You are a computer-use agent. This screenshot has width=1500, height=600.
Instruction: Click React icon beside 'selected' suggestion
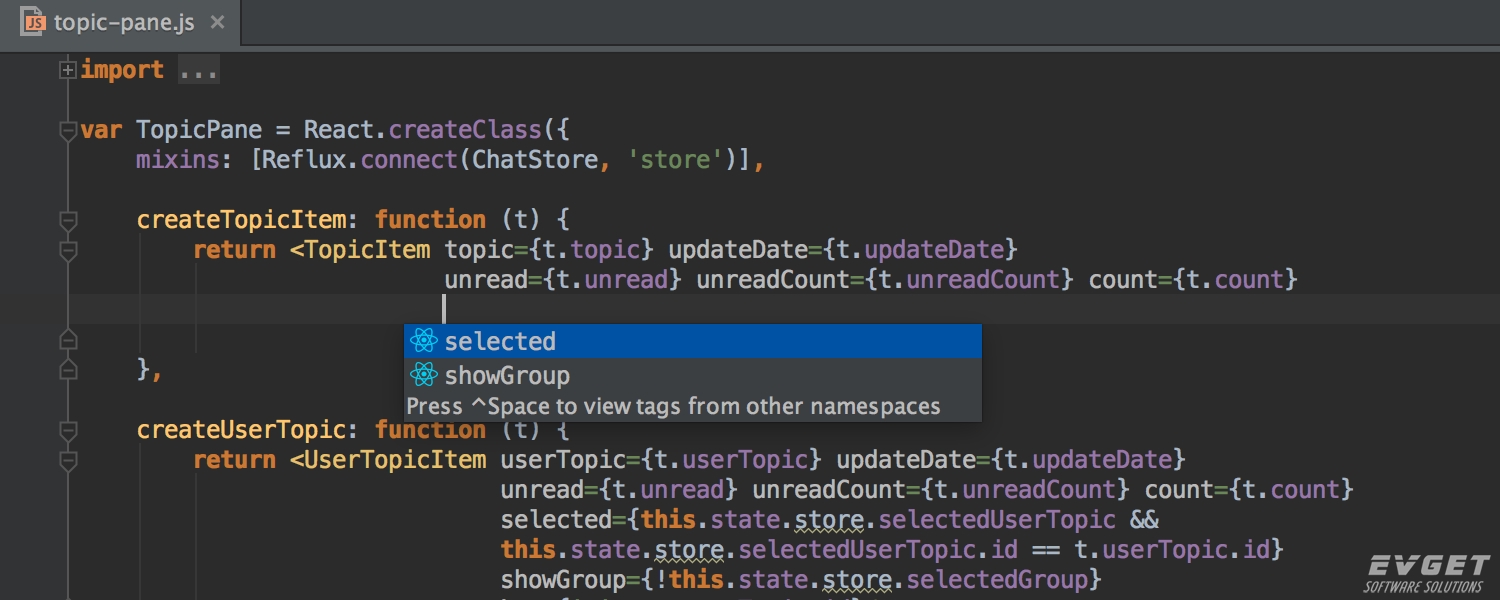pyautogui.click(x=424, y=341)
